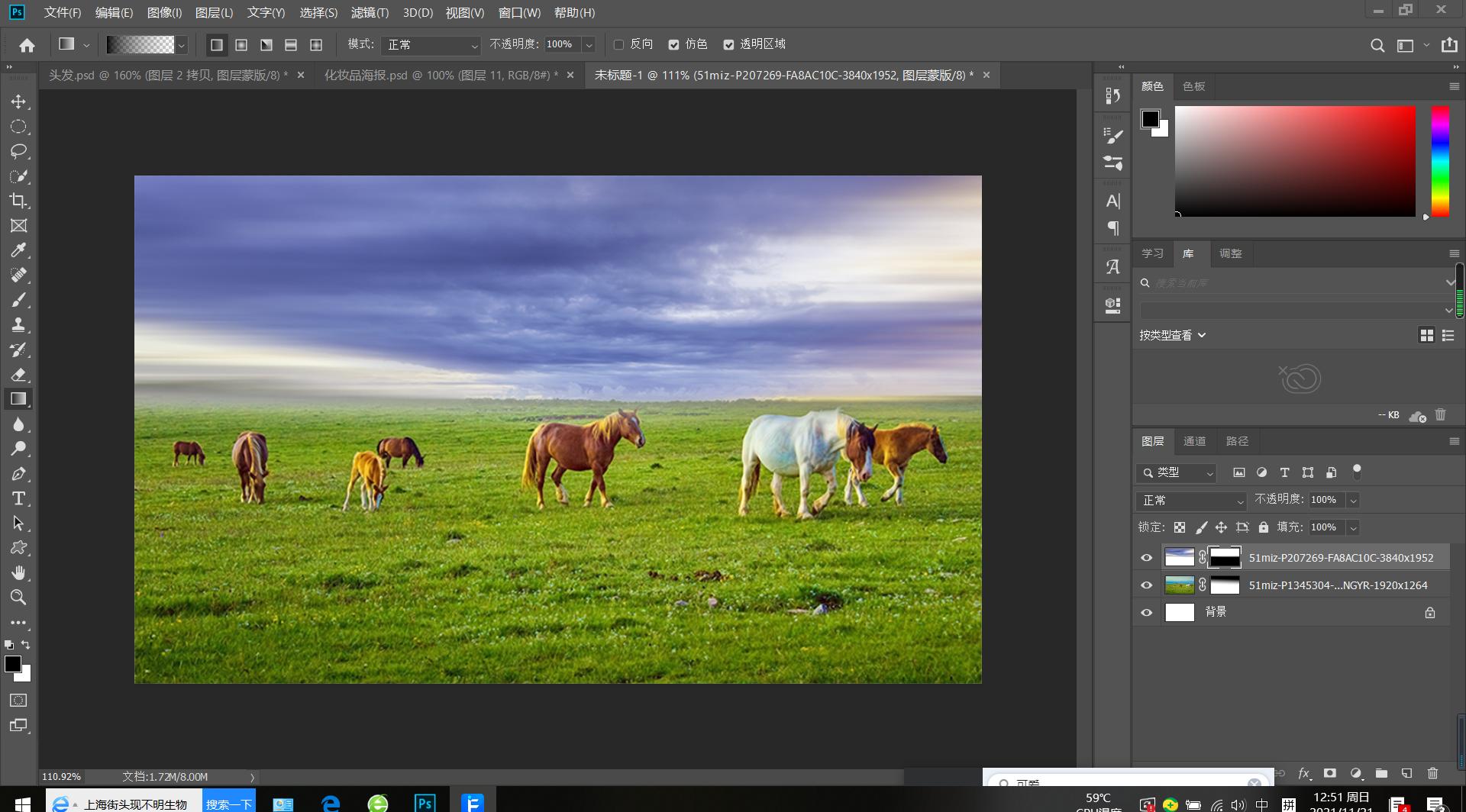Select the Lasso tool
Image resolution: width=1466 pixels, height=812 pixels.
click(x=18, y=151)
